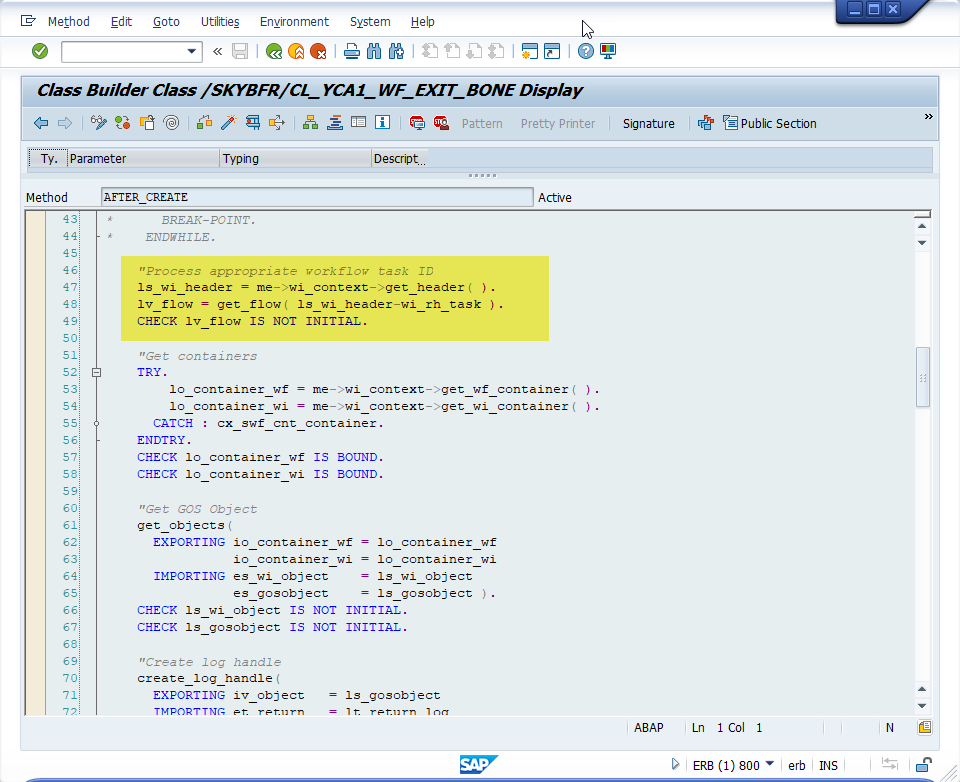
Task: Click the Ln 1 Col 1 position indicator
Action: pyautogui.click(x=727, y=727)
